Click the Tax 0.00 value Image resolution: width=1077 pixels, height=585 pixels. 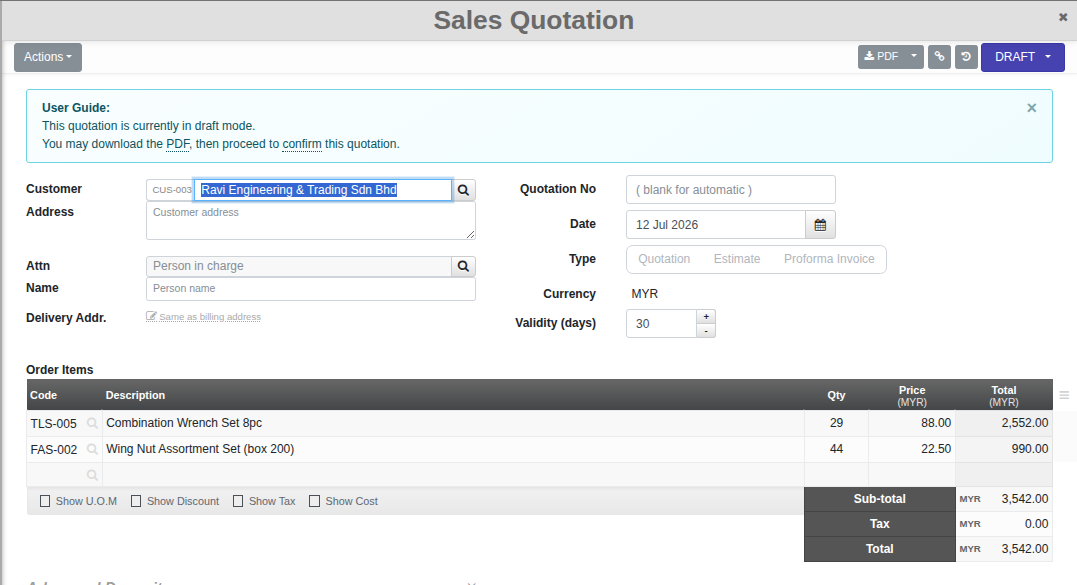tap(1036, 524)
